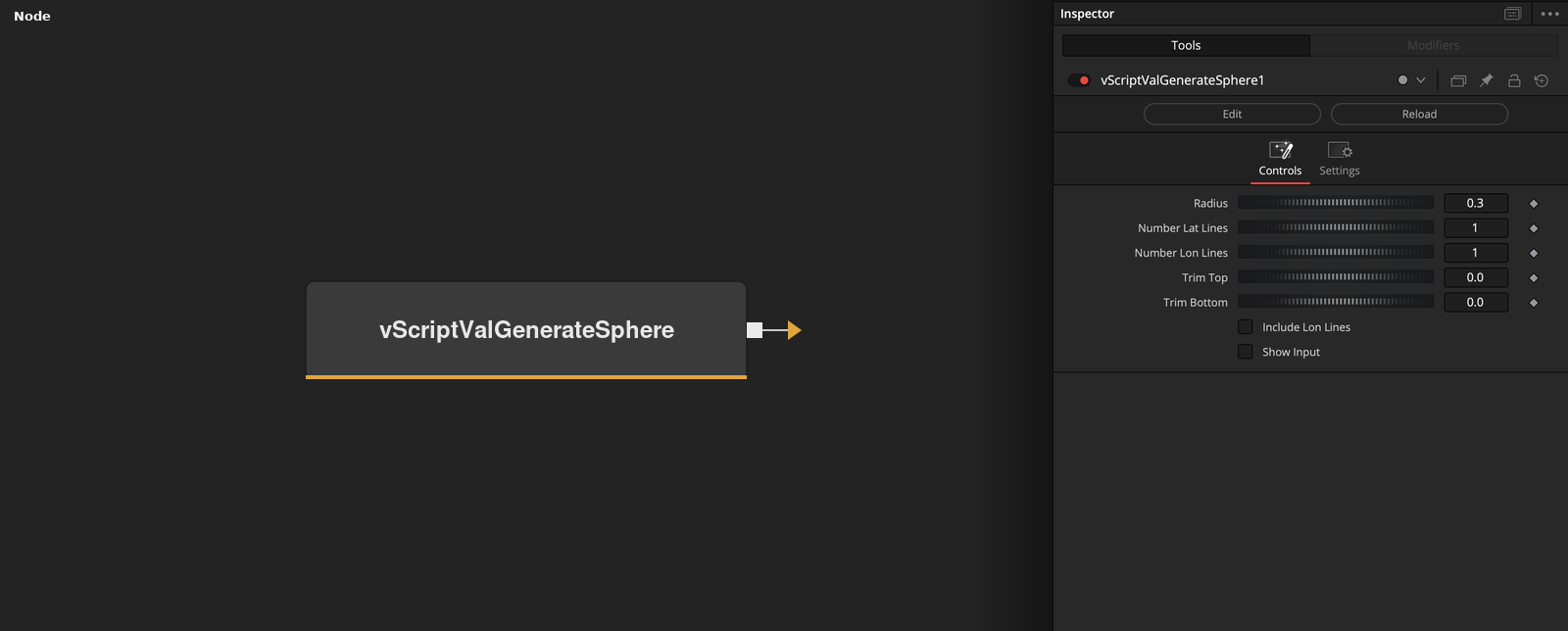Add keyframe for Radius

tap(1534, 204)
